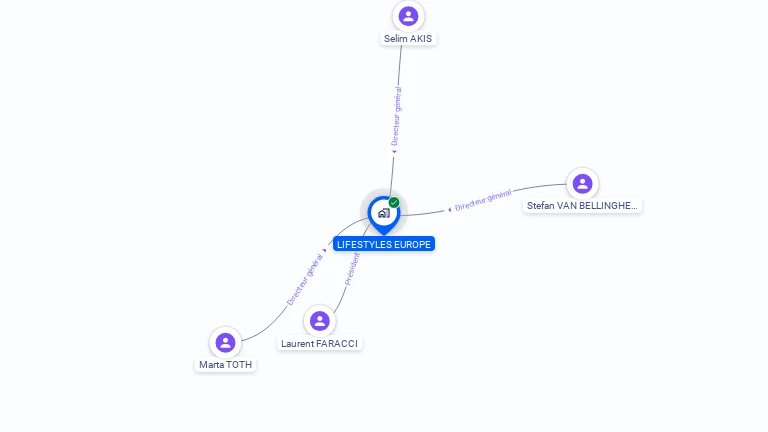
Task: Click the Selim AKIS name label
Action: pos(408,39)
